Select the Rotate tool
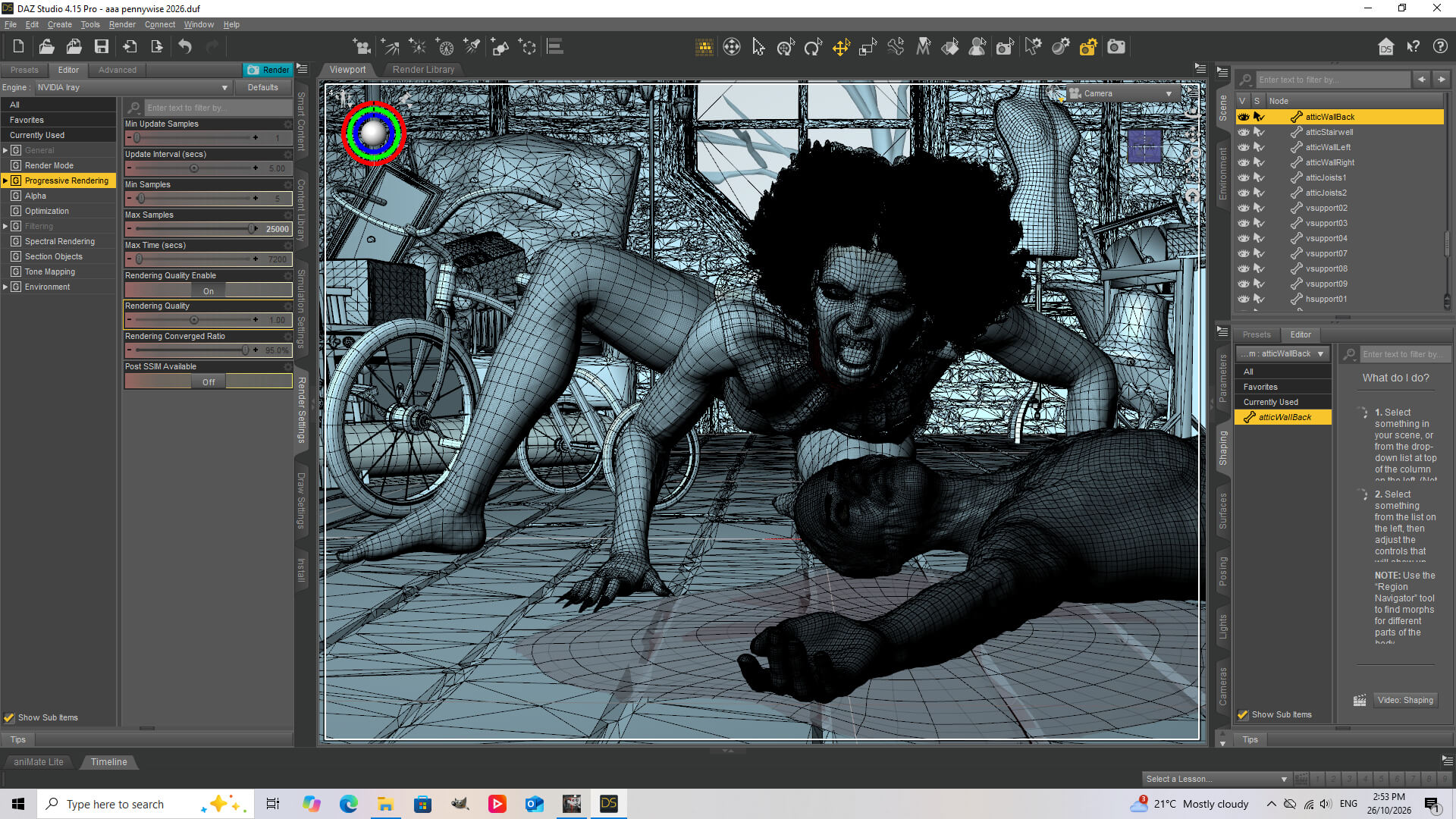1456x819 pixels. click(x=813, y=47)
